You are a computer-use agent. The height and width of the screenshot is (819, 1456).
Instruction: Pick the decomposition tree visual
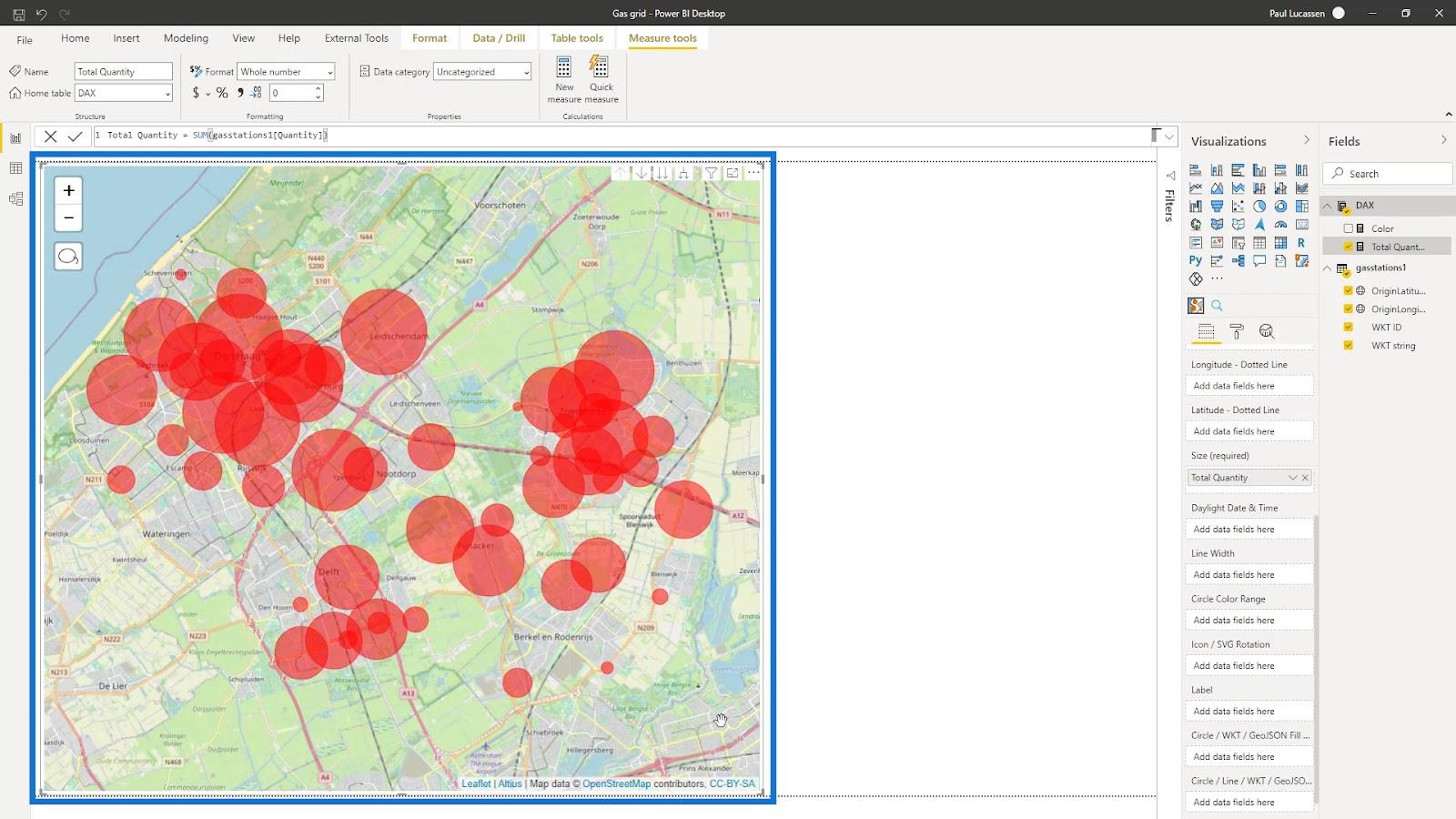click(1239, 261)
